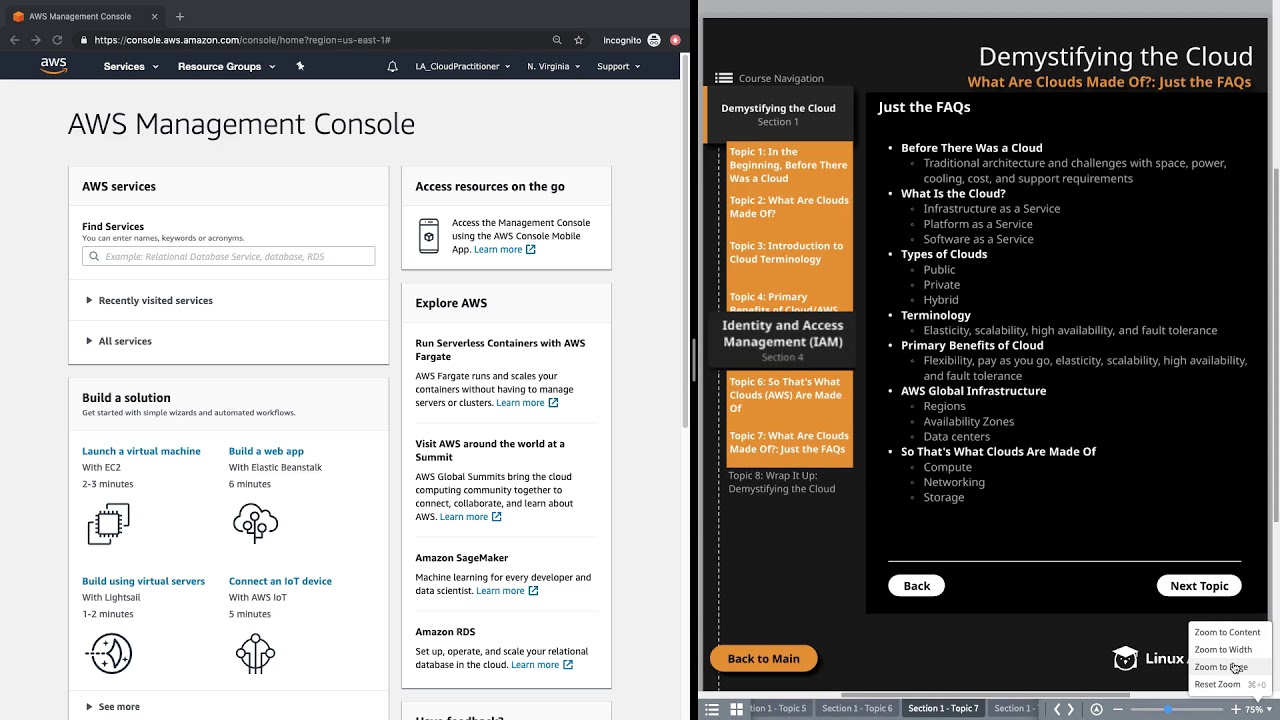Click the browser back arrow
The height and width of the screenshot is (720, 1280).
[14, 40]
